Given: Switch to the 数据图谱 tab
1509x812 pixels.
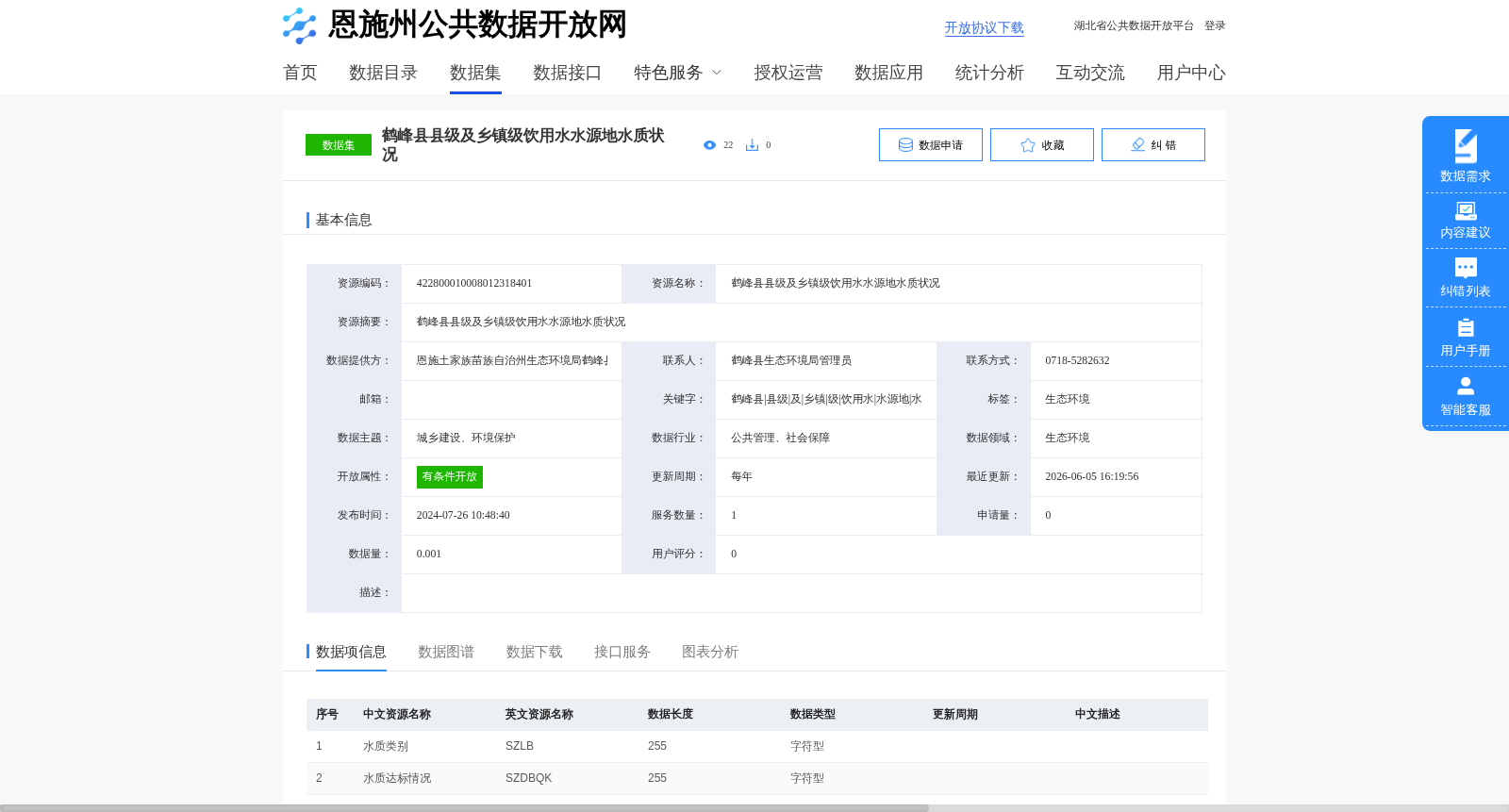Looking at the screenshot, I should pos(446,652).
